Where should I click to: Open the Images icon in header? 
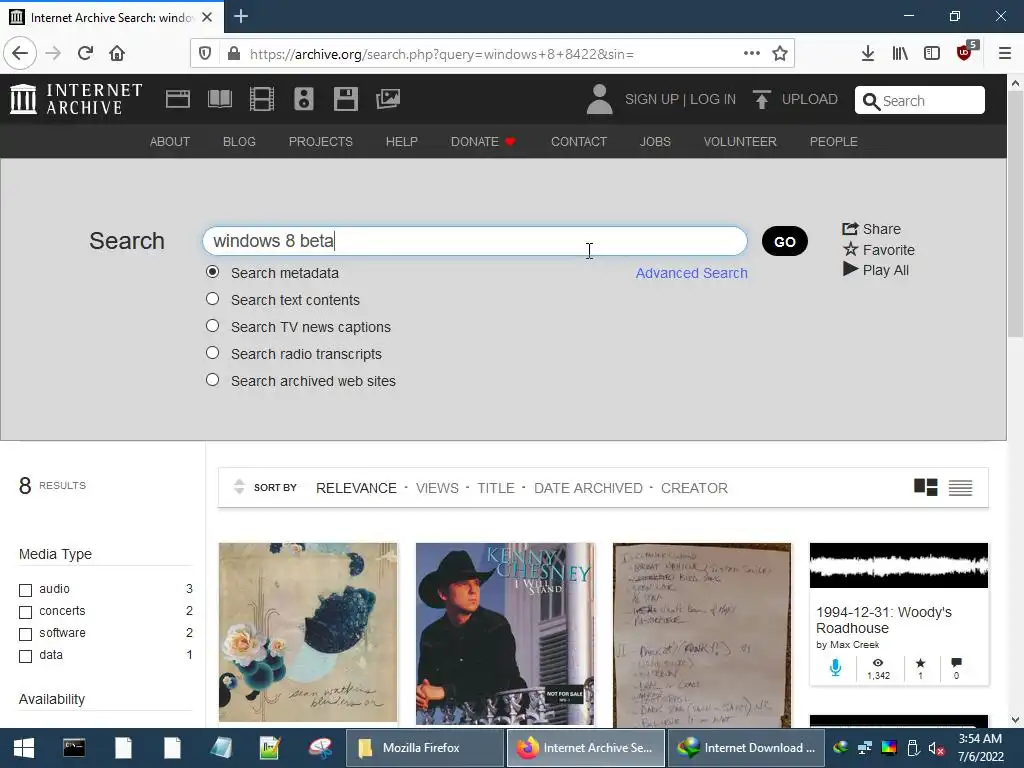[x=388, y=99]
